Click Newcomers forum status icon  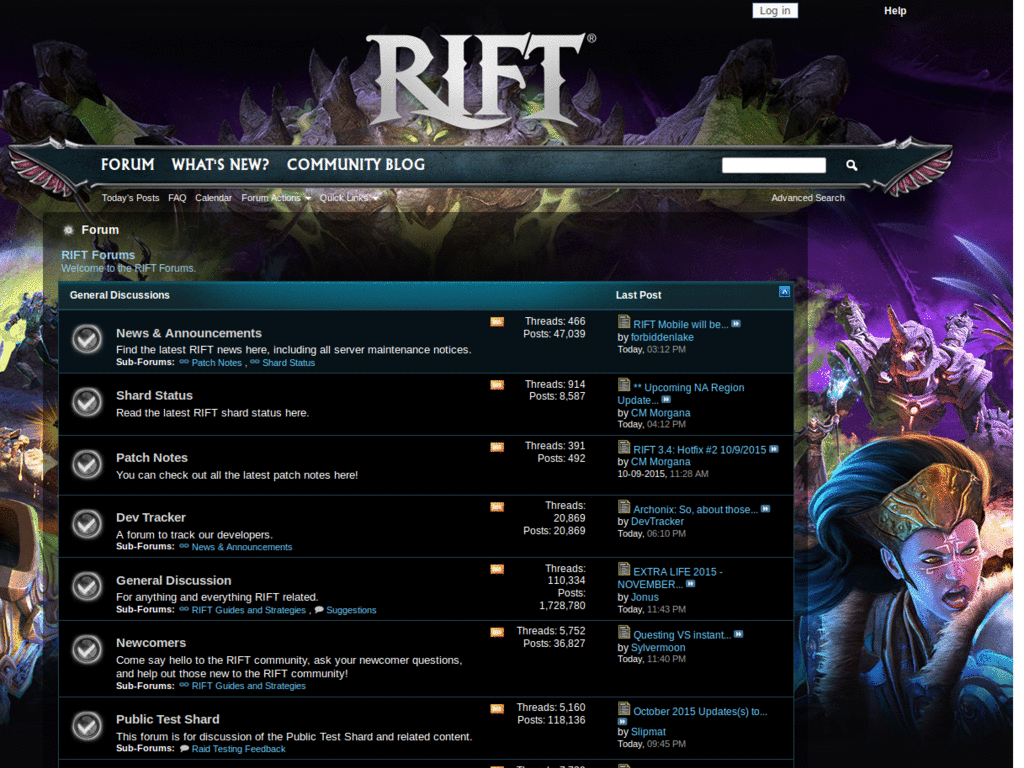(87, 649)
